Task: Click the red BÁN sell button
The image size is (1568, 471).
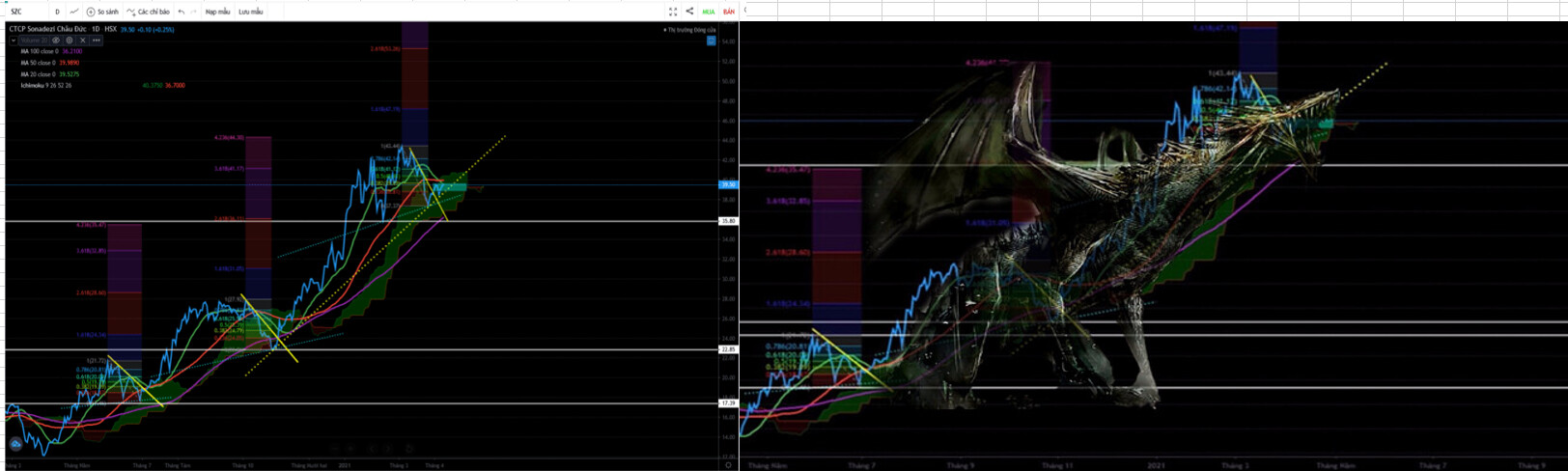Action: coord(729,12)
